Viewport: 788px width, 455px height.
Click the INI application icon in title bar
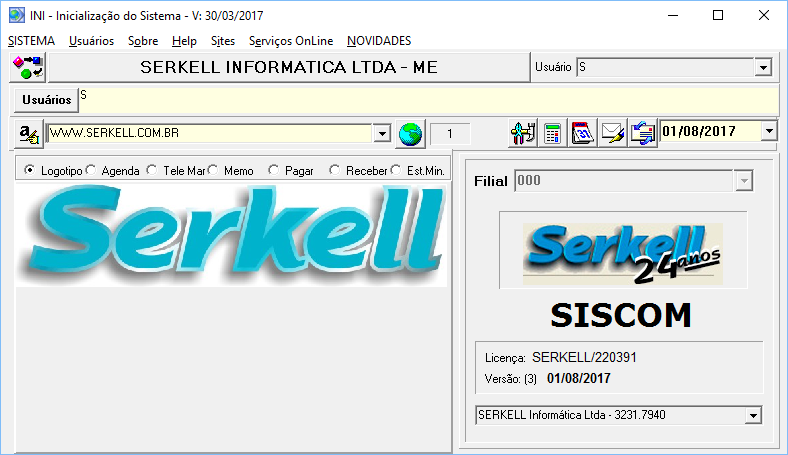tap(17, 15)
